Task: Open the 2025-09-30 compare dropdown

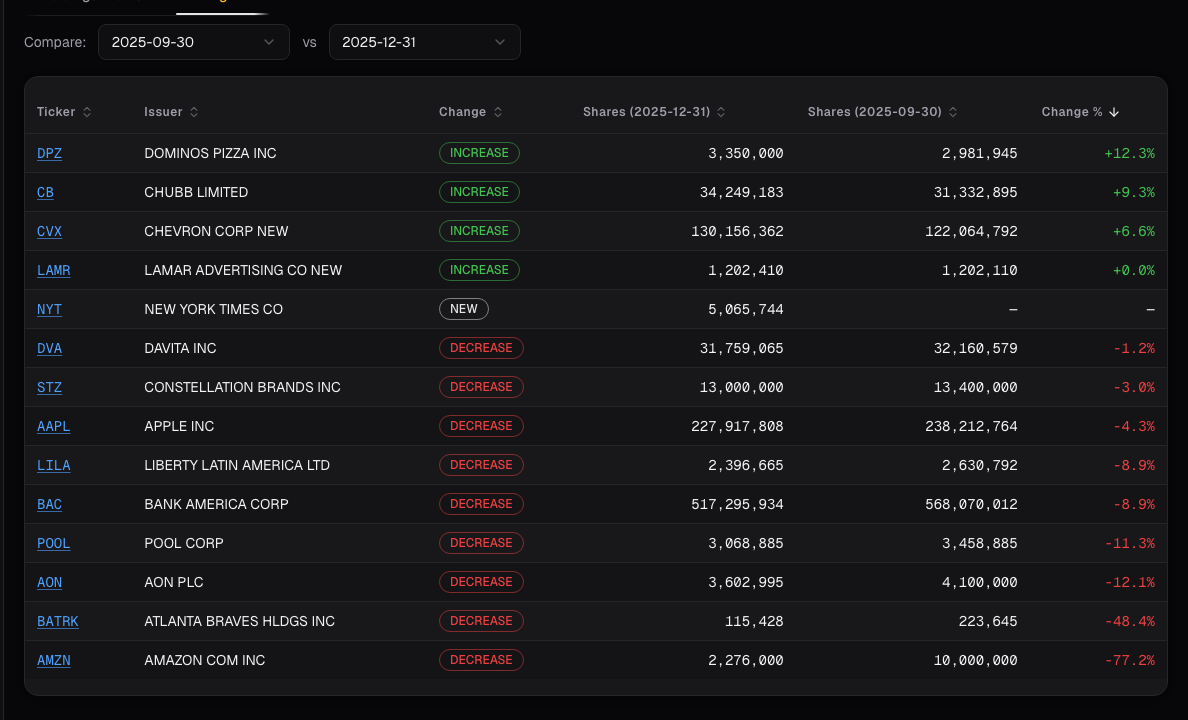Action: coord(193,42)
